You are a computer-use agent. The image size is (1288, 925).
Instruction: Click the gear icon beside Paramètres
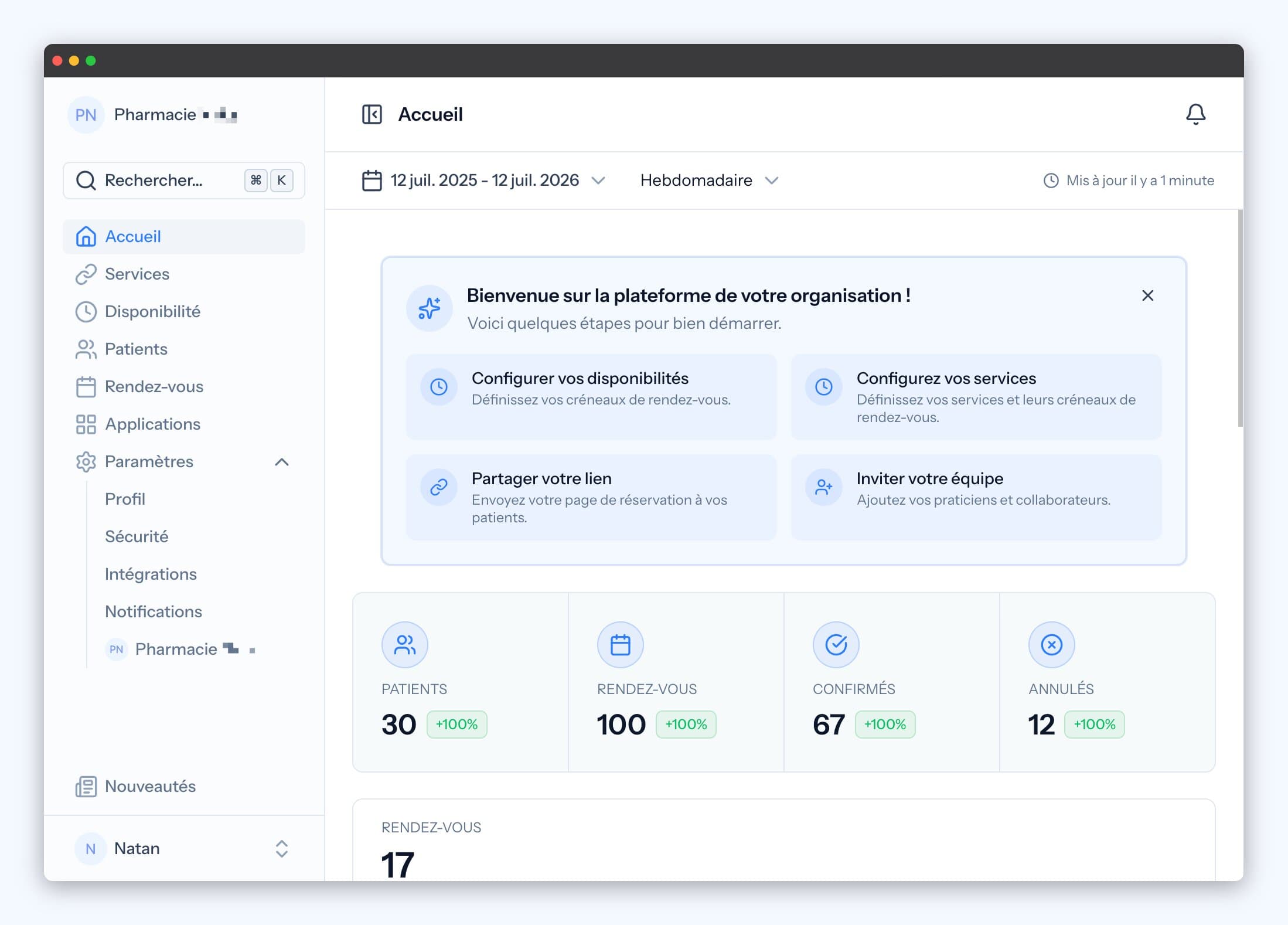point(86,461)
